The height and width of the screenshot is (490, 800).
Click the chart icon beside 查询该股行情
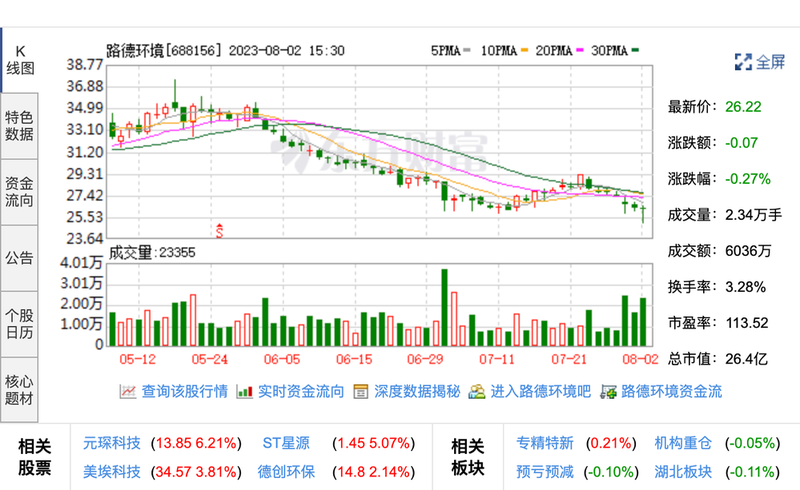pos(128,392)
